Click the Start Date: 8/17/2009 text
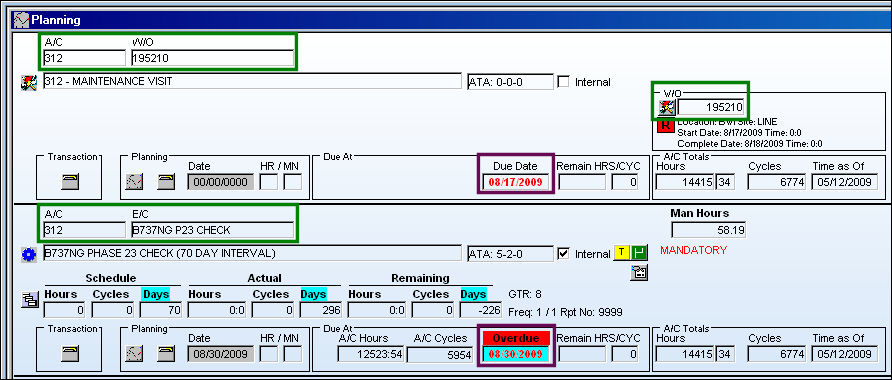The image size is (892, 380). (x=739, y=133)
